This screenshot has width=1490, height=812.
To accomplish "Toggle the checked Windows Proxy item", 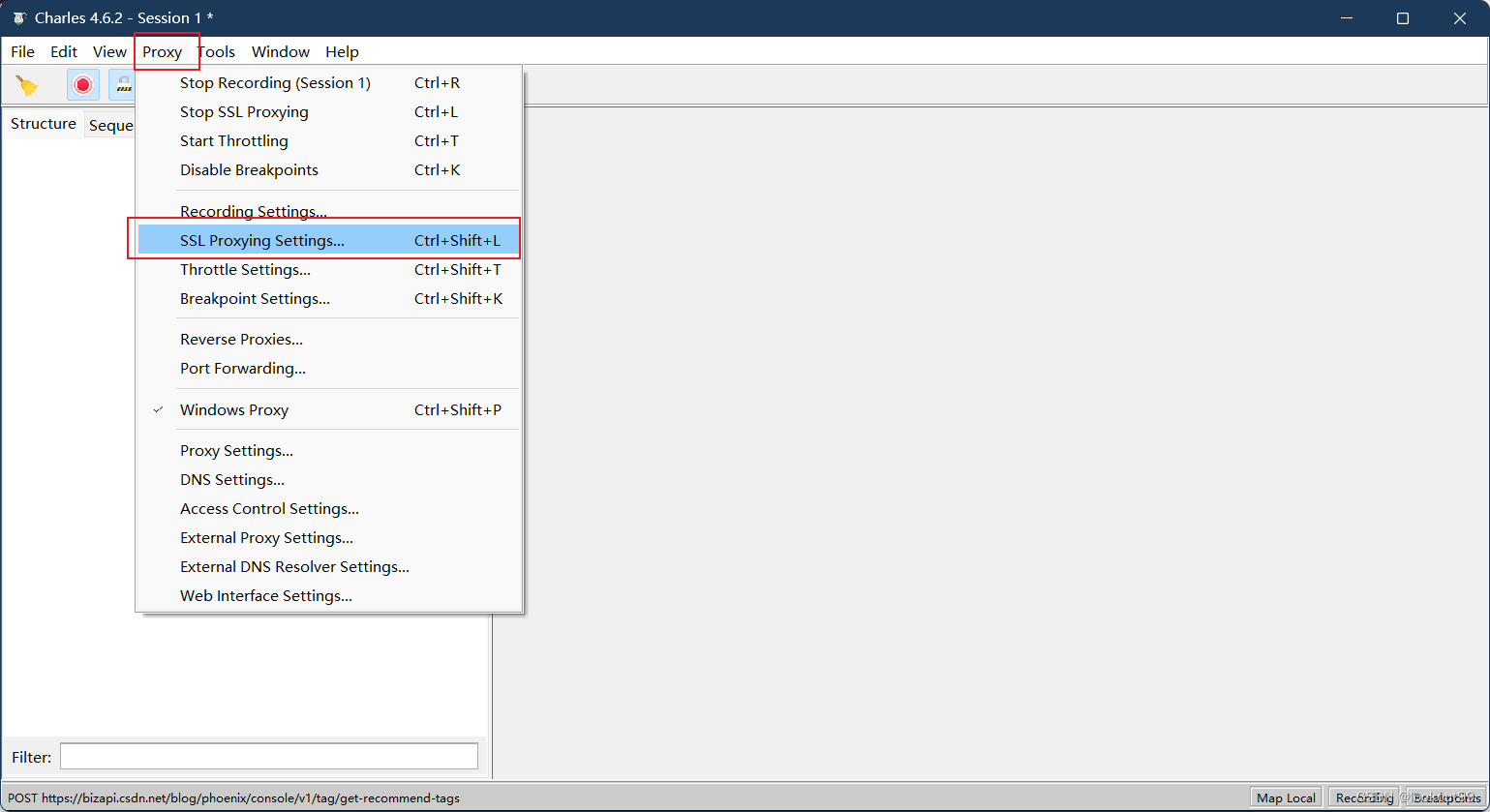I will [329, 410].
